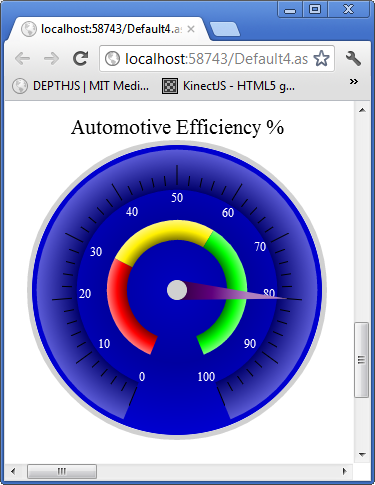Click the gauge label 70
Screen dimensions: 375x485
tap(260, 247)
